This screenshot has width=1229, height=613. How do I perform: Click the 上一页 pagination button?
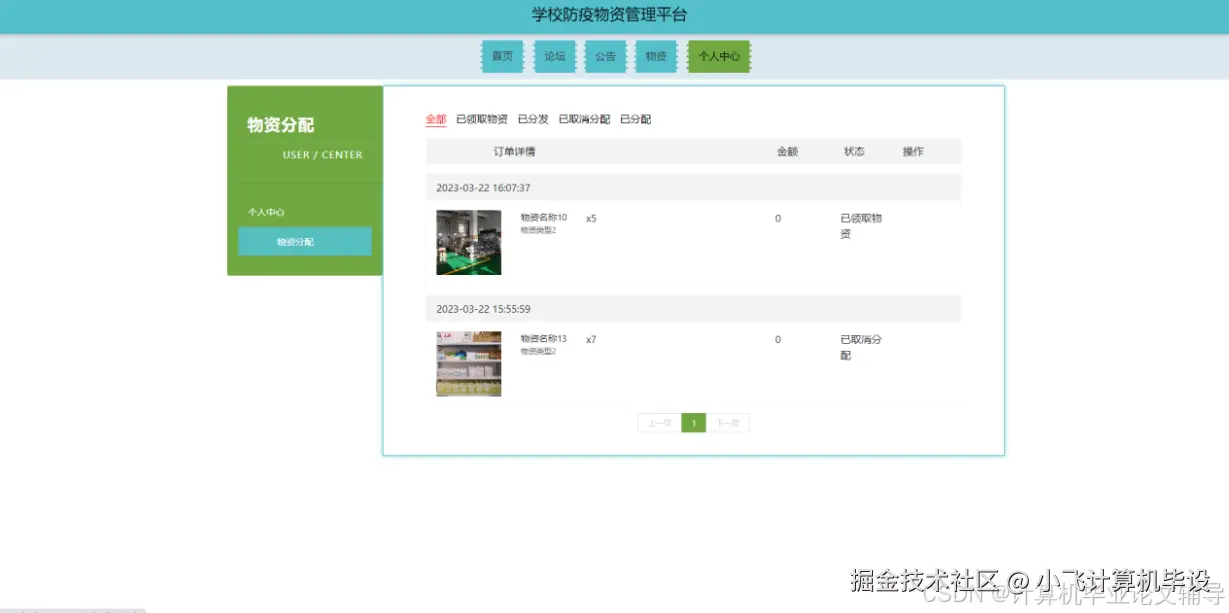pyautogui.click(x=659, y=423)
